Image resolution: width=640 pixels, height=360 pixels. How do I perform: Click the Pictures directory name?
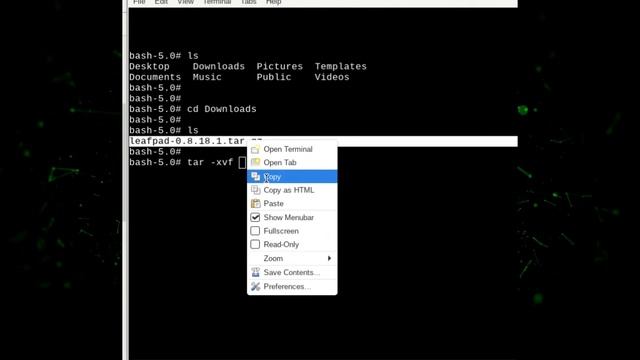(280, 67)
